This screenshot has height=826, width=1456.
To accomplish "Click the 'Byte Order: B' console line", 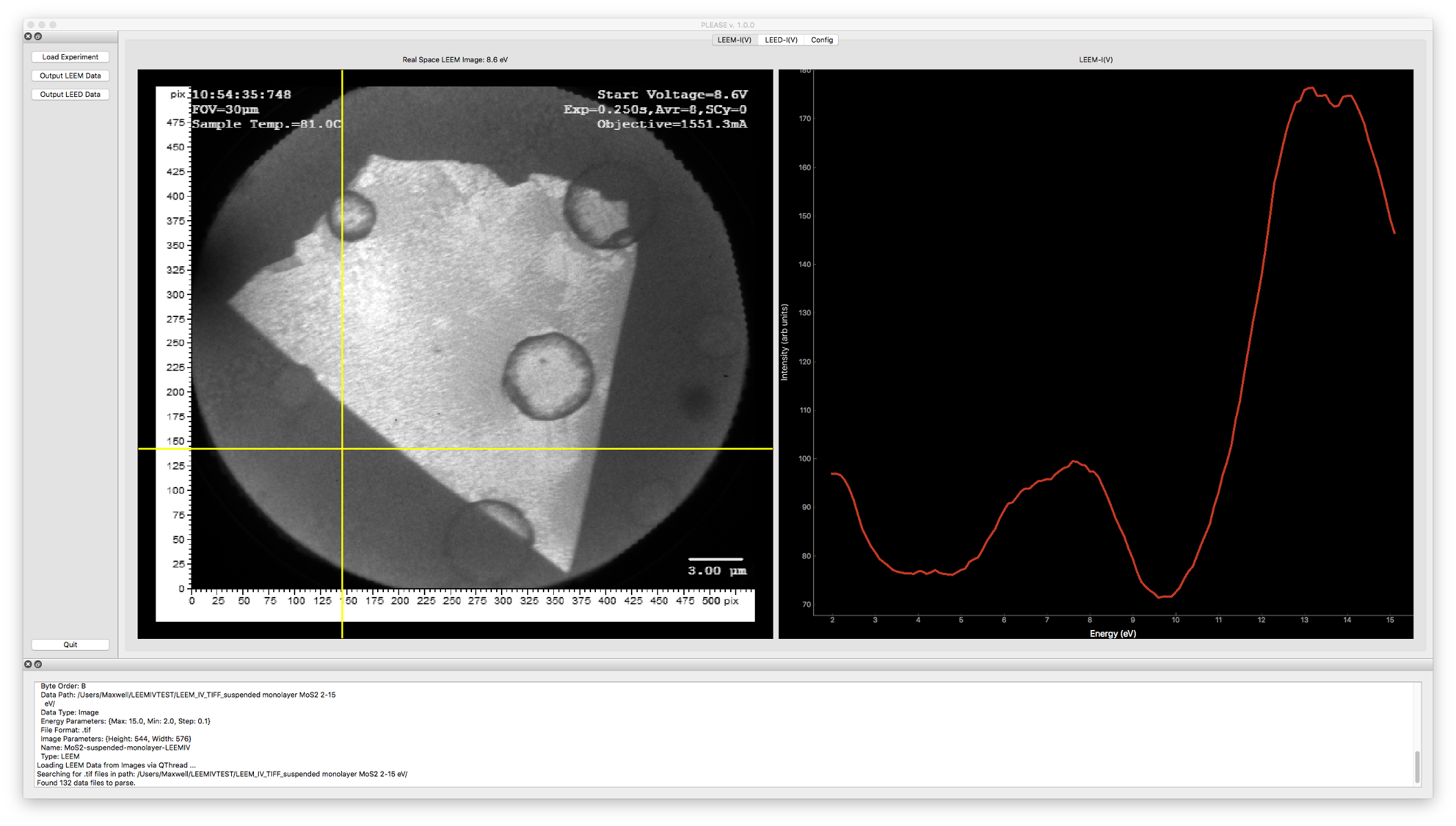I will 63,686.
